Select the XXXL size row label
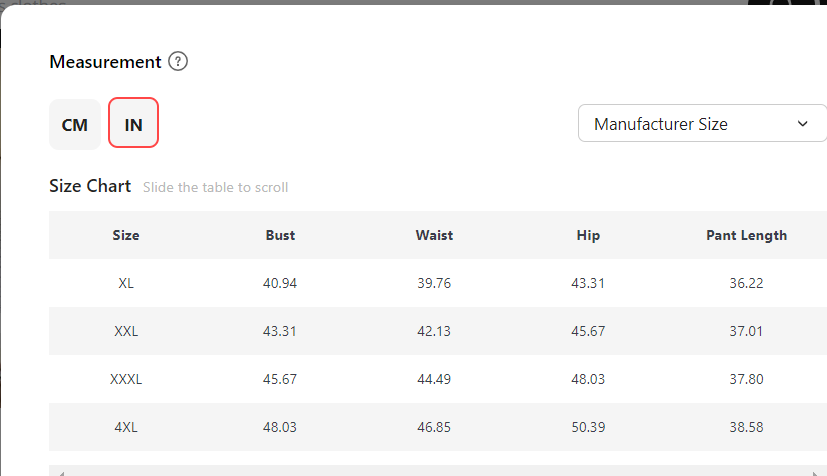This screenshot has width=827, height=476. [126, 379]
